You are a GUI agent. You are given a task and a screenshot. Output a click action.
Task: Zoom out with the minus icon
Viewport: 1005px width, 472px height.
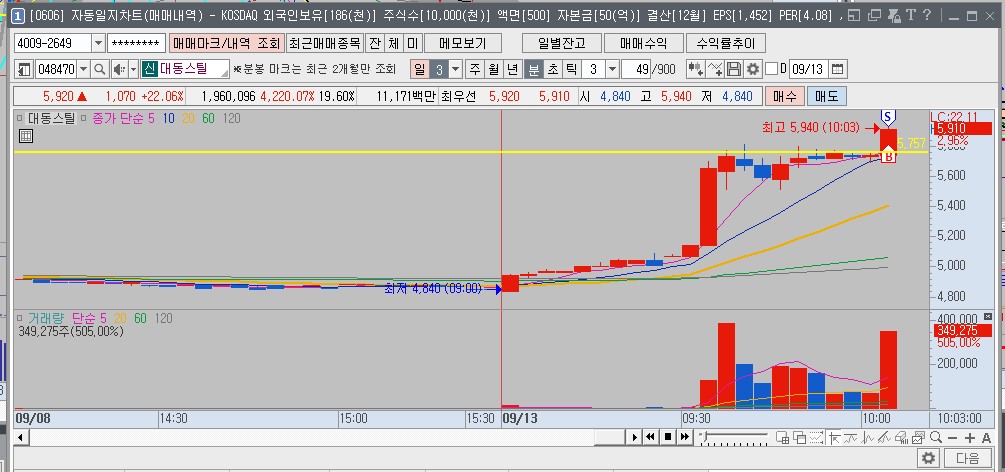[952, 438]
